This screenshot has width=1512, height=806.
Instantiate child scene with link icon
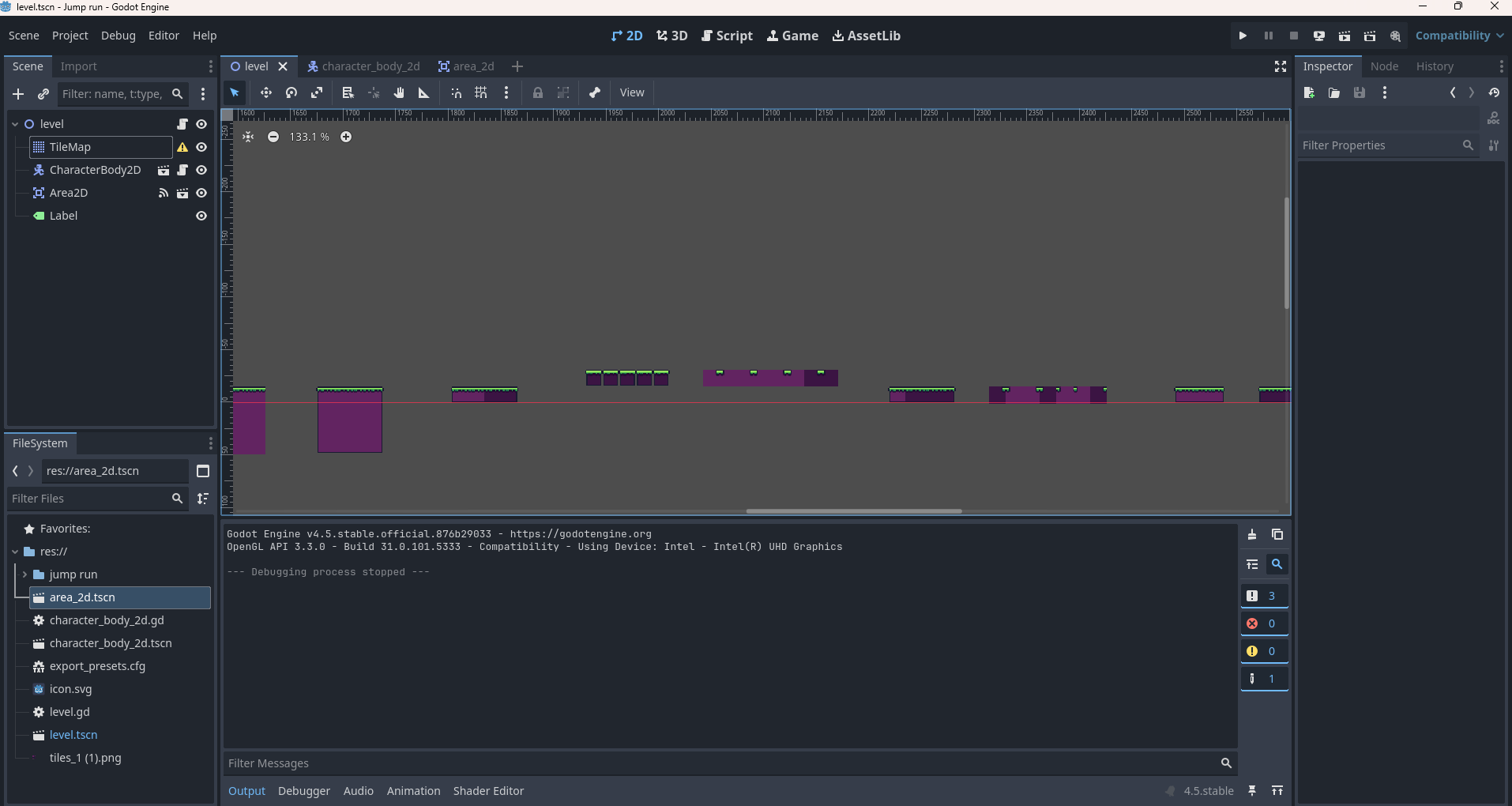click(x=43, y=94)
